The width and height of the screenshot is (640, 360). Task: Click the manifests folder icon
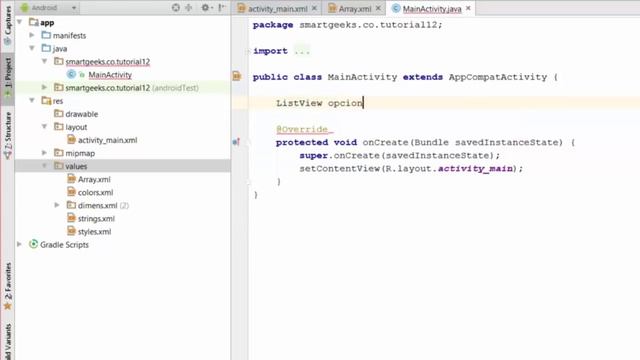[46, 35]
